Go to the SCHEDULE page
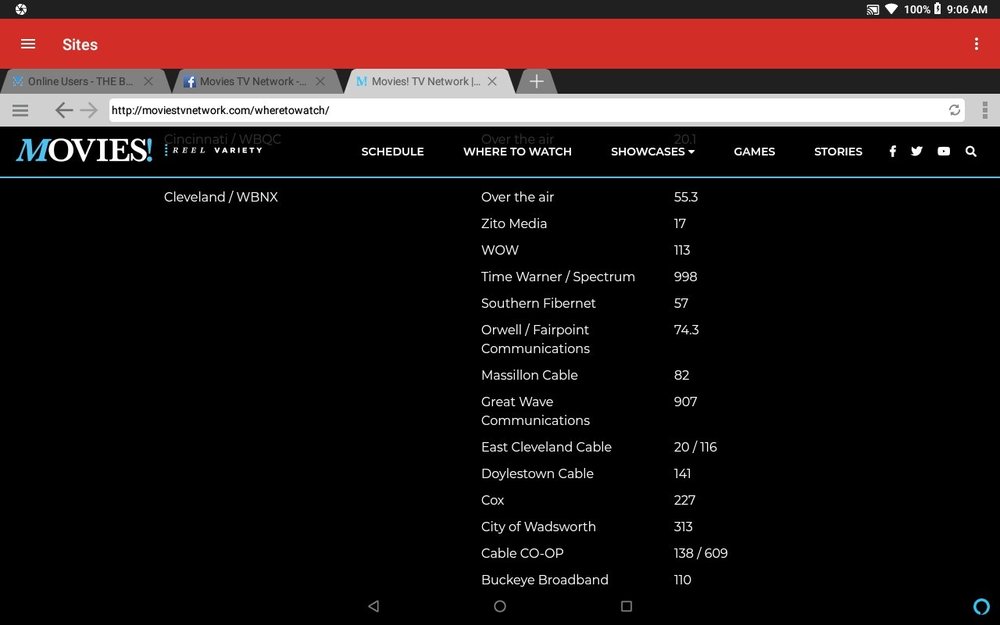The height and width of the screenshot is (625, 1000). [392, 151]
